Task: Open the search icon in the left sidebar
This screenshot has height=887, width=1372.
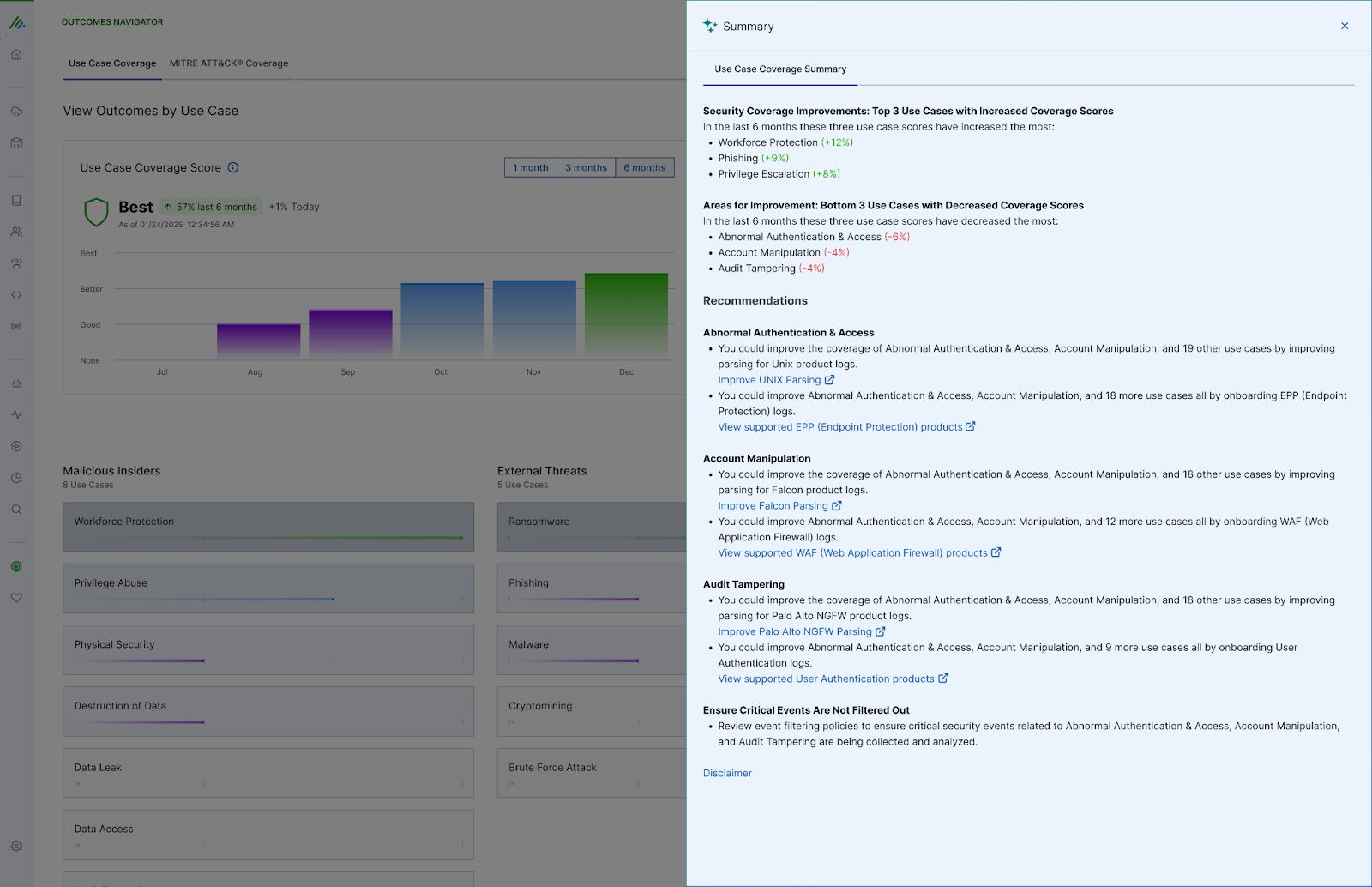Action: pyautogui.click(x=16, y=510)
